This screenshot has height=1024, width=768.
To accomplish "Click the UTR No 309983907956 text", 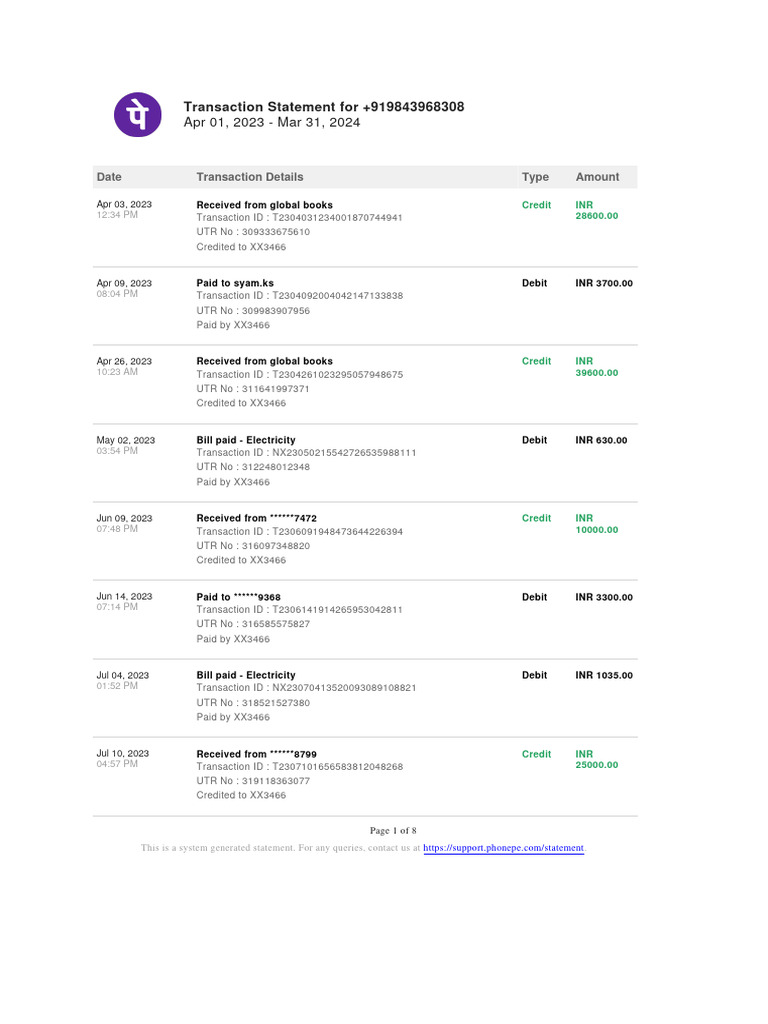I will point(253,311).
